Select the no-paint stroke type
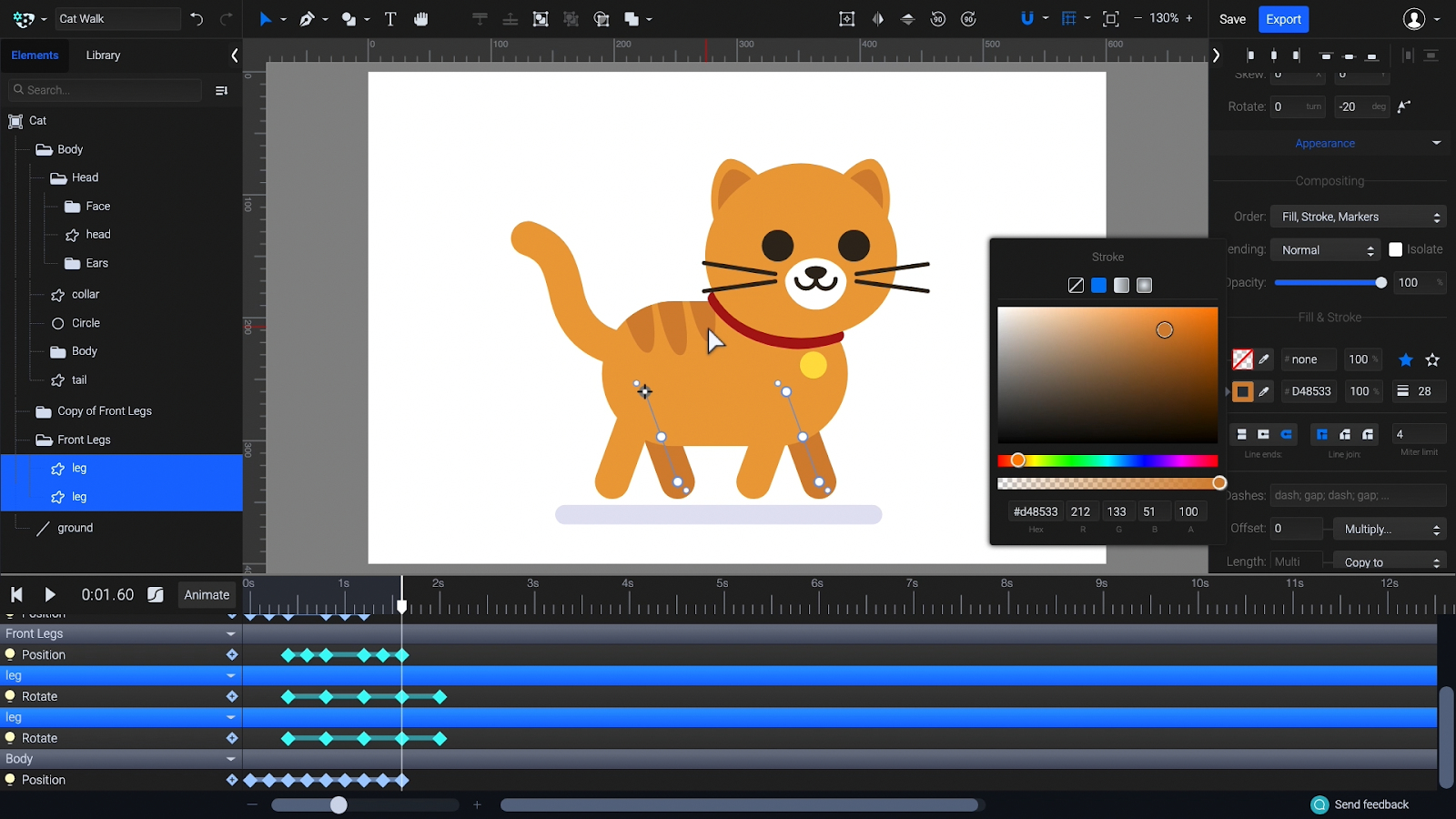 click(1076, 286)
